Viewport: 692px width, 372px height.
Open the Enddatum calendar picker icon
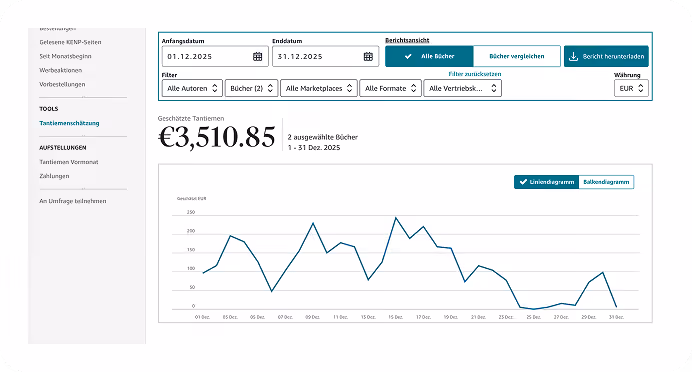pos(368,56)
